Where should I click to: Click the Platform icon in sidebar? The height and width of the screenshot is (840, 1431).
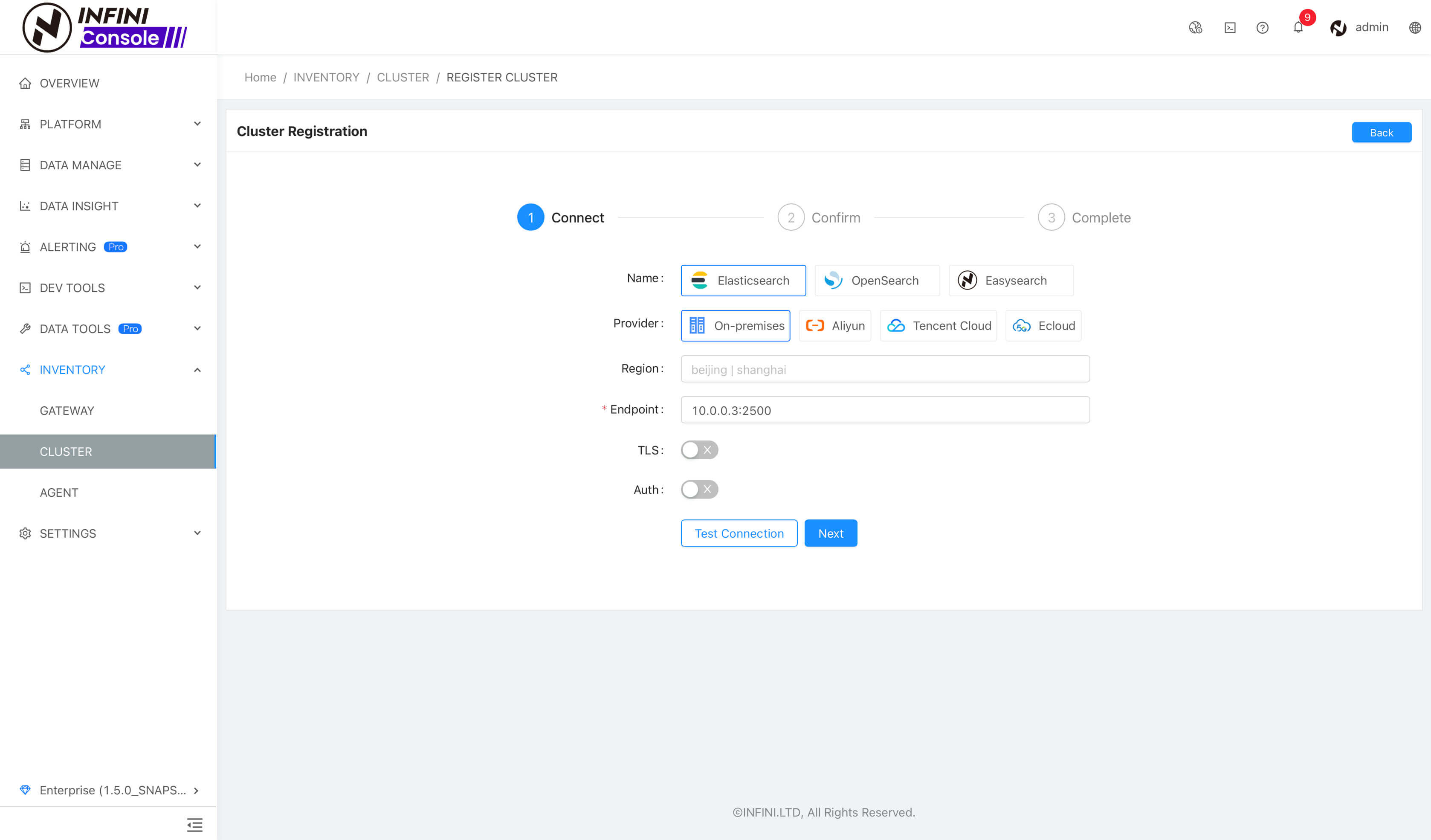tap(25, 125)
